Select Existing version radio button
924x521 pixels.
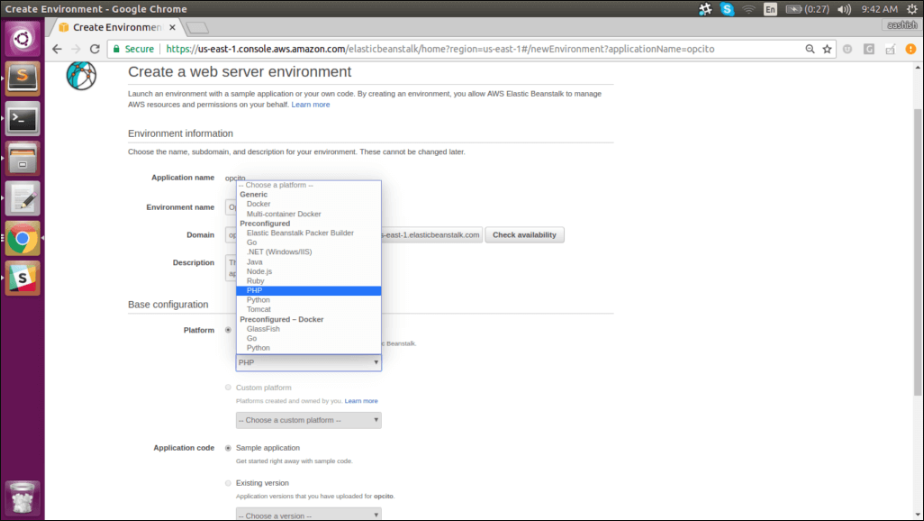(x=228, y=483)
